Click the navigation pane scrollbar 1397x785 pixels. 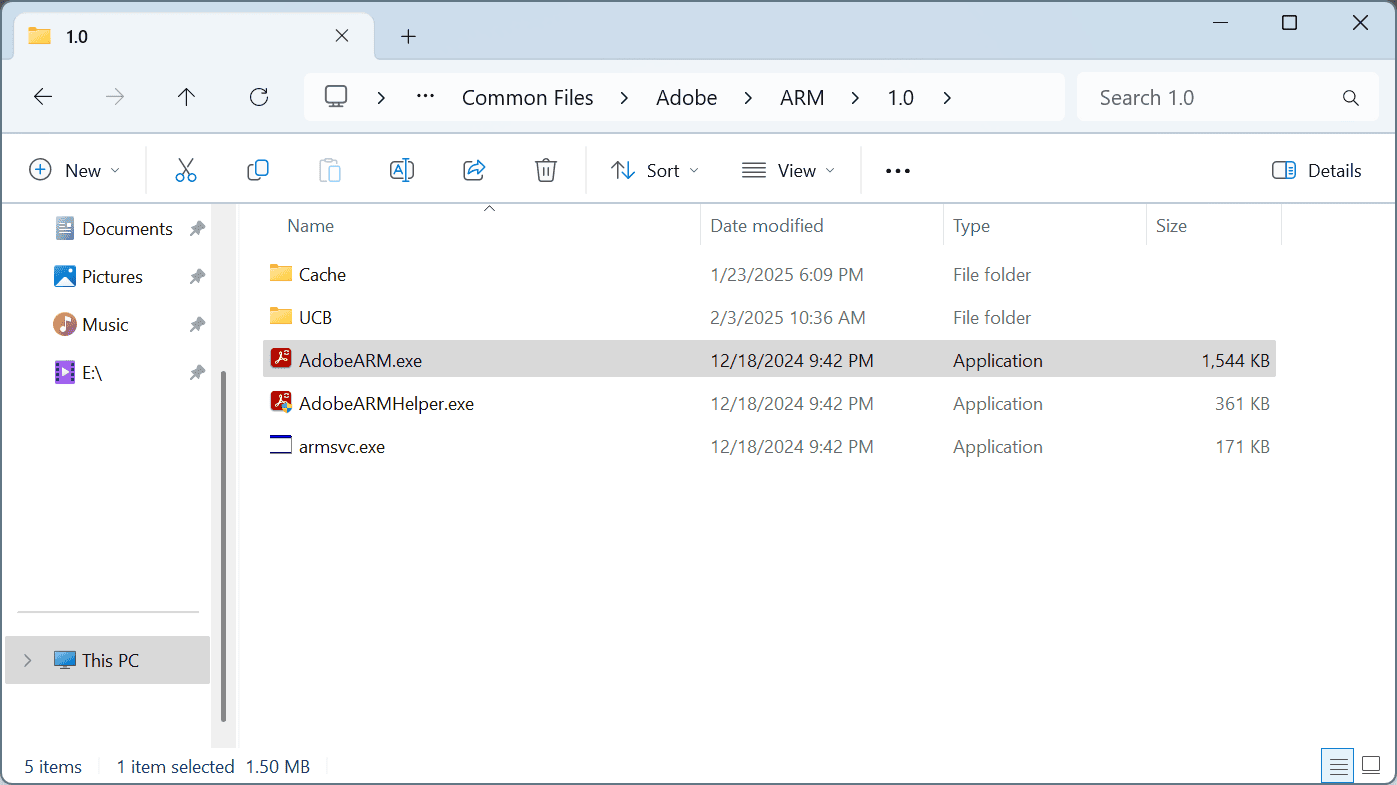tap(224, 545)
